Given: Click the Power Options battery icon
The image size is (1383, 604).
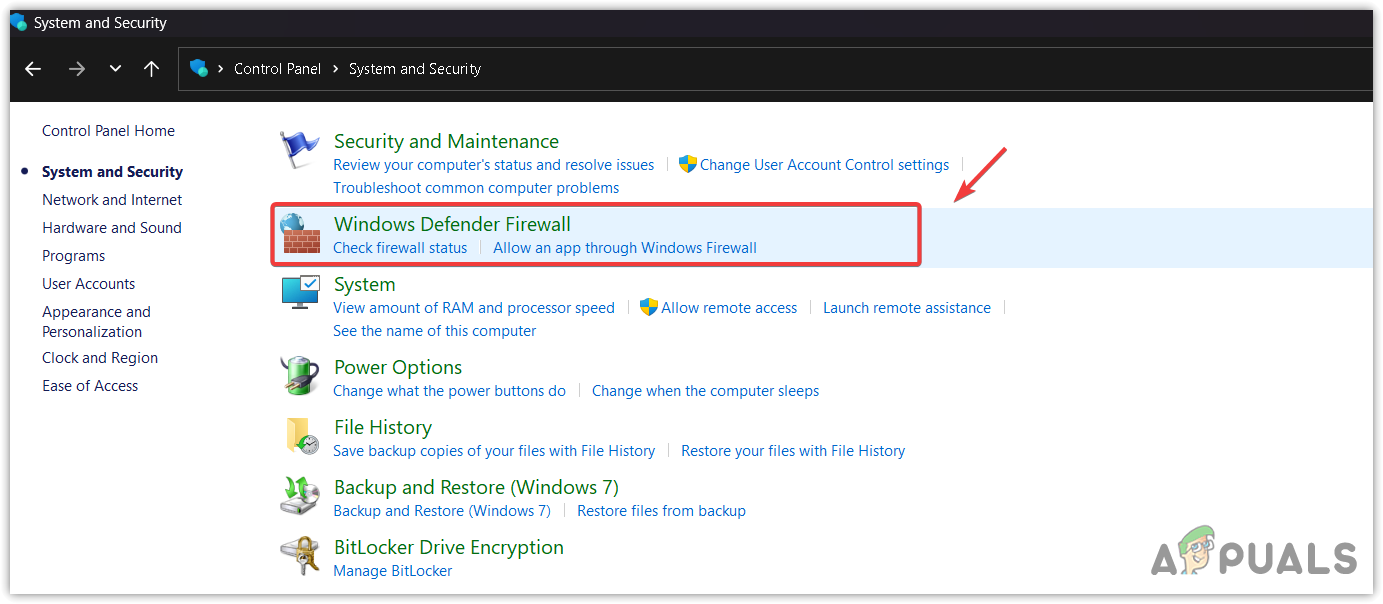Looking at the screenshot, I should 299,376.
